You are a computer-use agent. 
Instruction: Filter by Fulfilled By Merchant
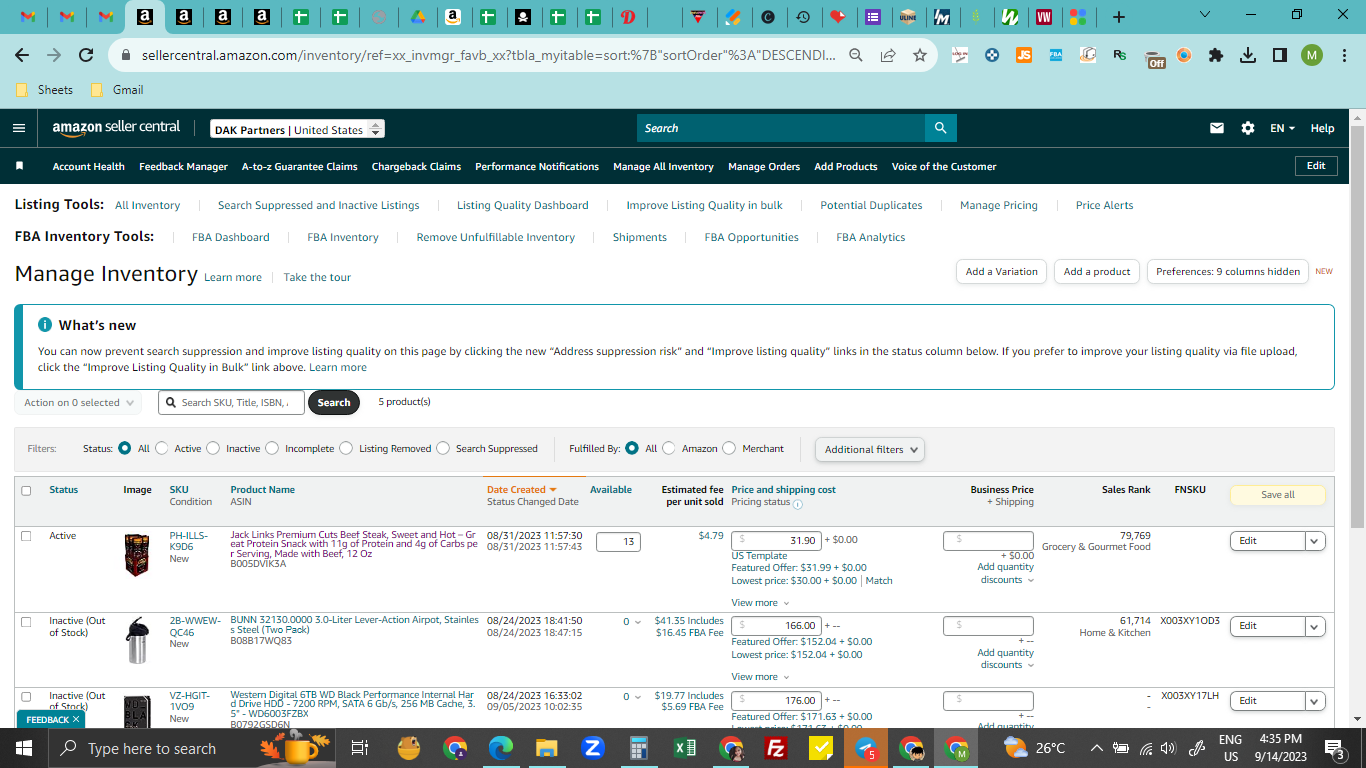click(x=729, y=448)
